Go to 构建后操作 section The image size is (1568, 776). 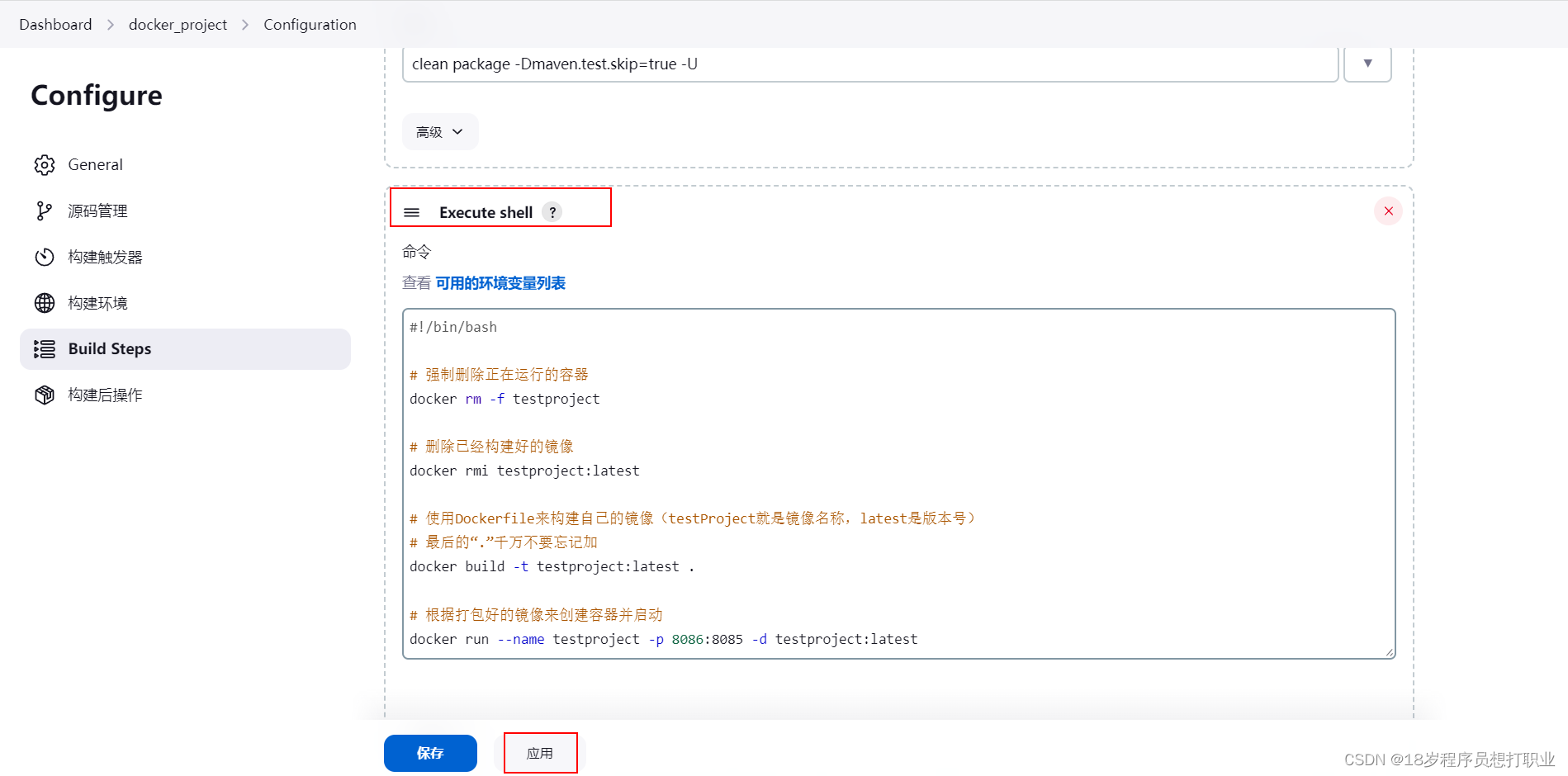pyautogui.click(x=185, y=395)
